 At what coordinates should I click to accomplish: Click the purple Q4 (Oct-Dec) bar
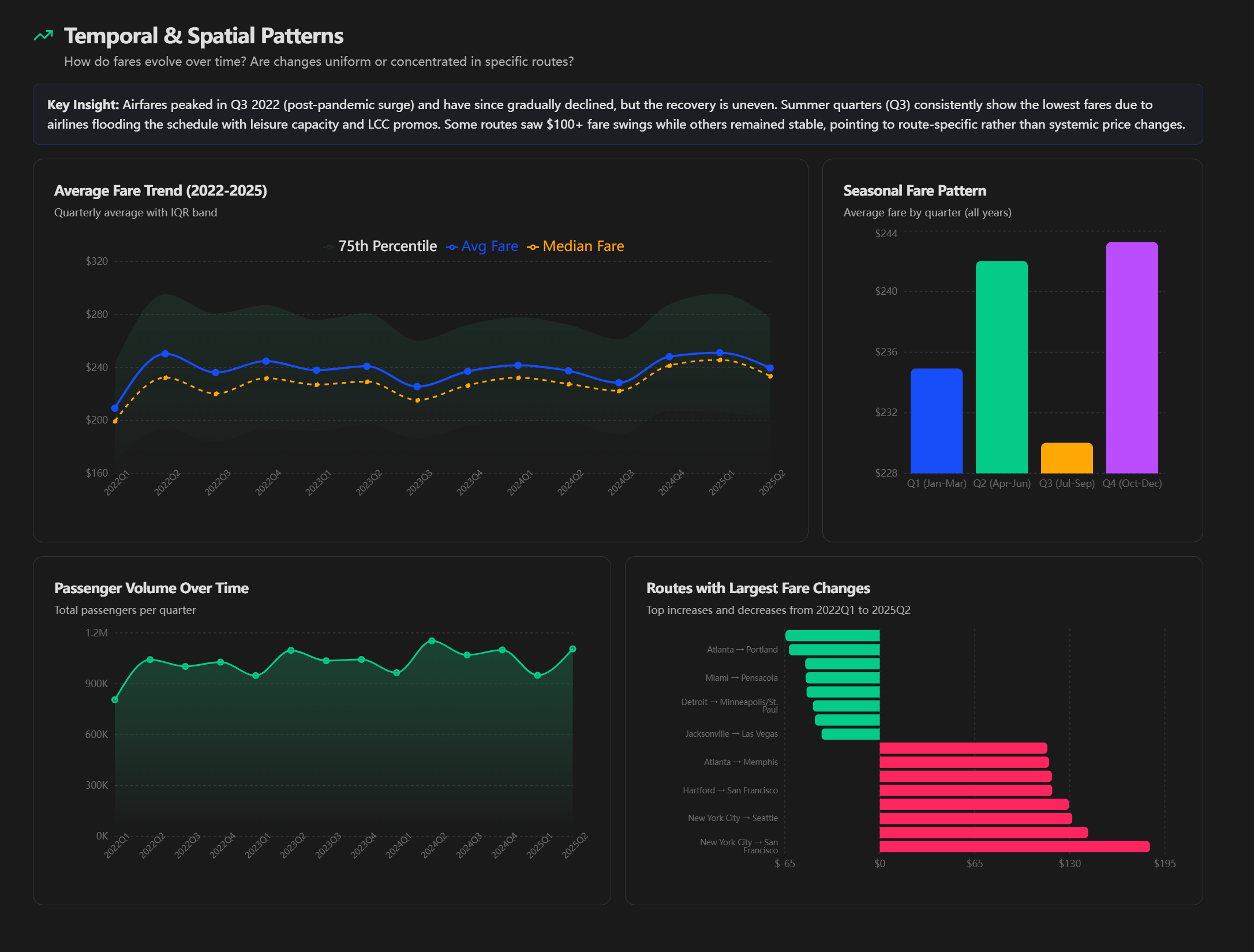pos(1132,358)
